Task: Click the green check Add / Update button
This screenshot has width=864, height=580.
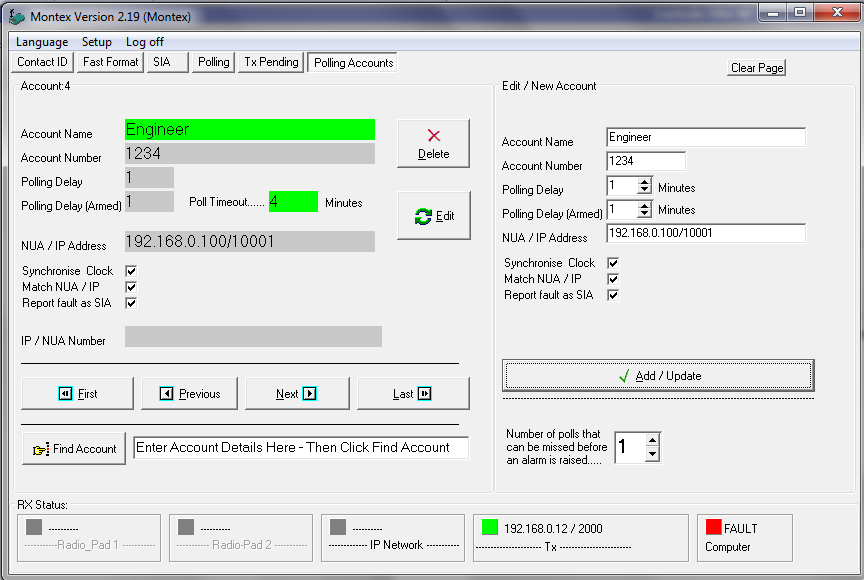Action: tap(657, 376)
